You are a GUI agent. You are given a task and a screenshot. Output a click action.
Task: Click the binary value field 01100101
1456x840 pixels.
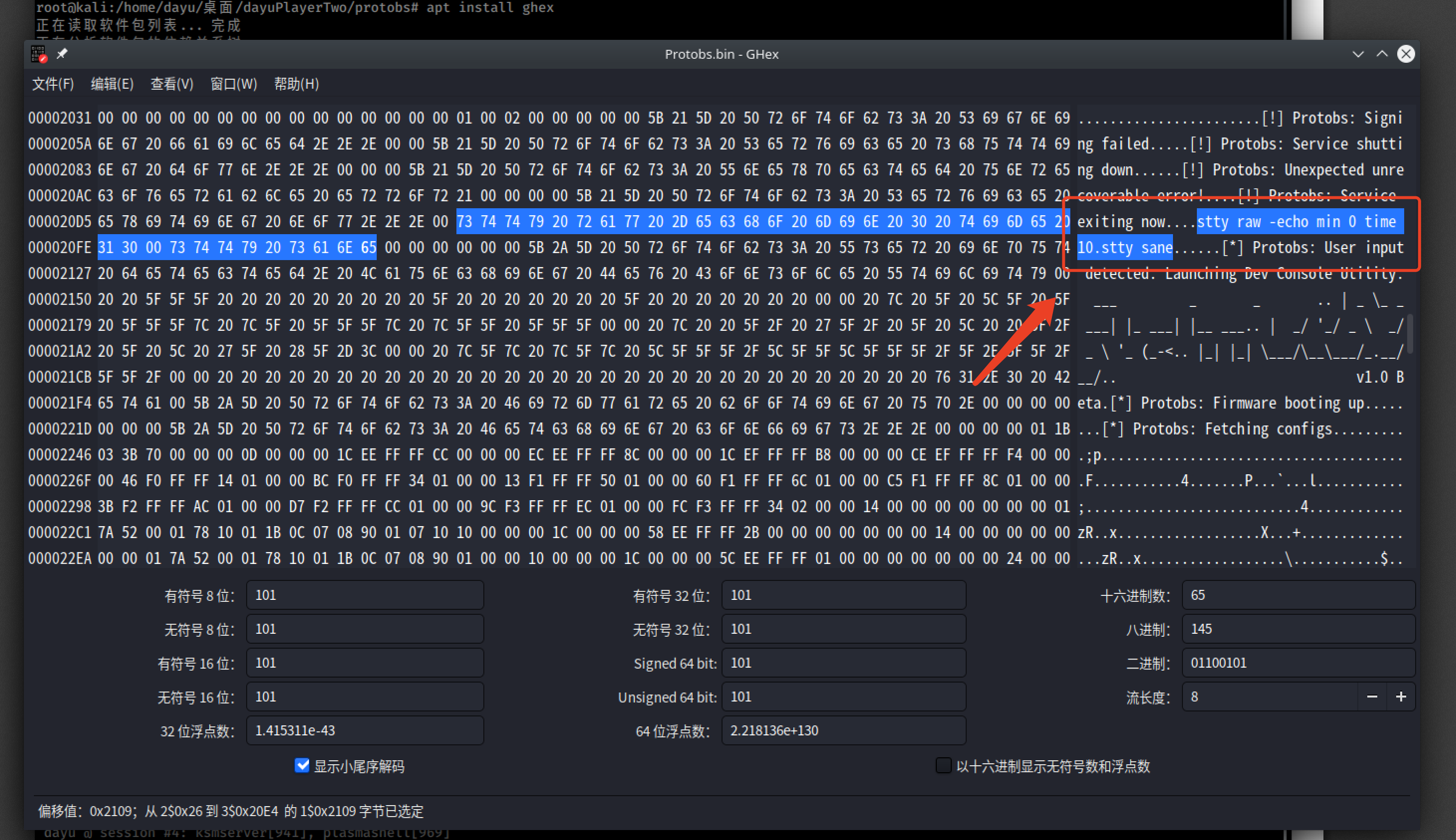[x=1298, y=663]
